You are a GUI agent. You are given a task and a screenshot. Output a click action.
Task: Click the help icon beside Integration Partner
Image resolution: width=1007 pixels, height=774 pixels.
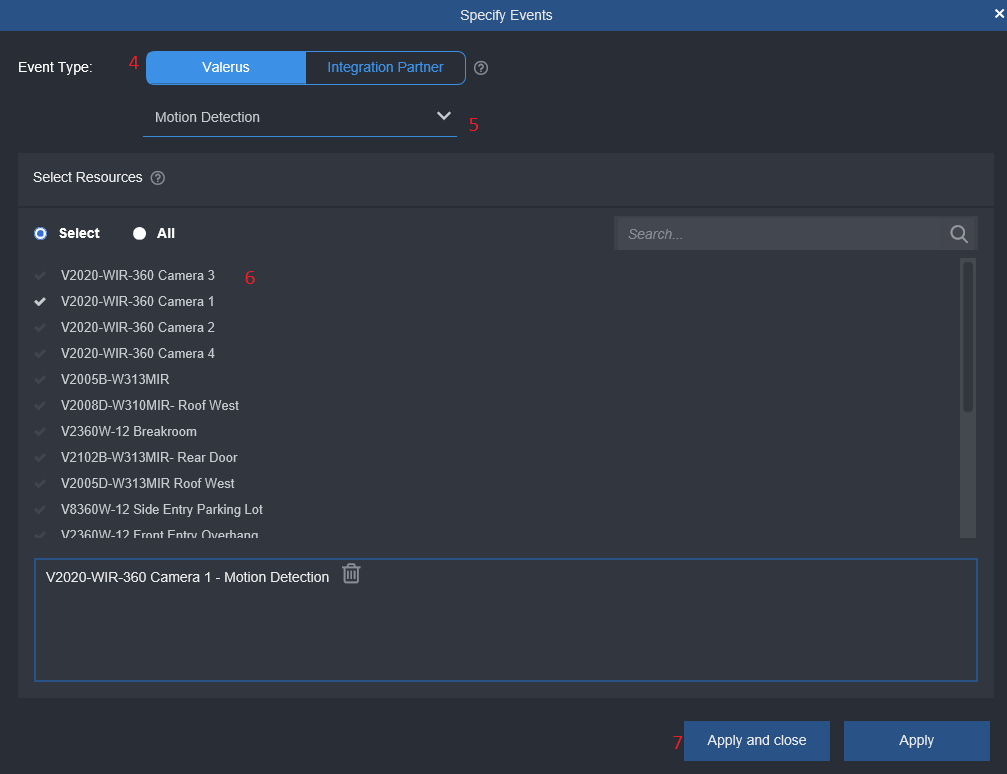[480, 68]
